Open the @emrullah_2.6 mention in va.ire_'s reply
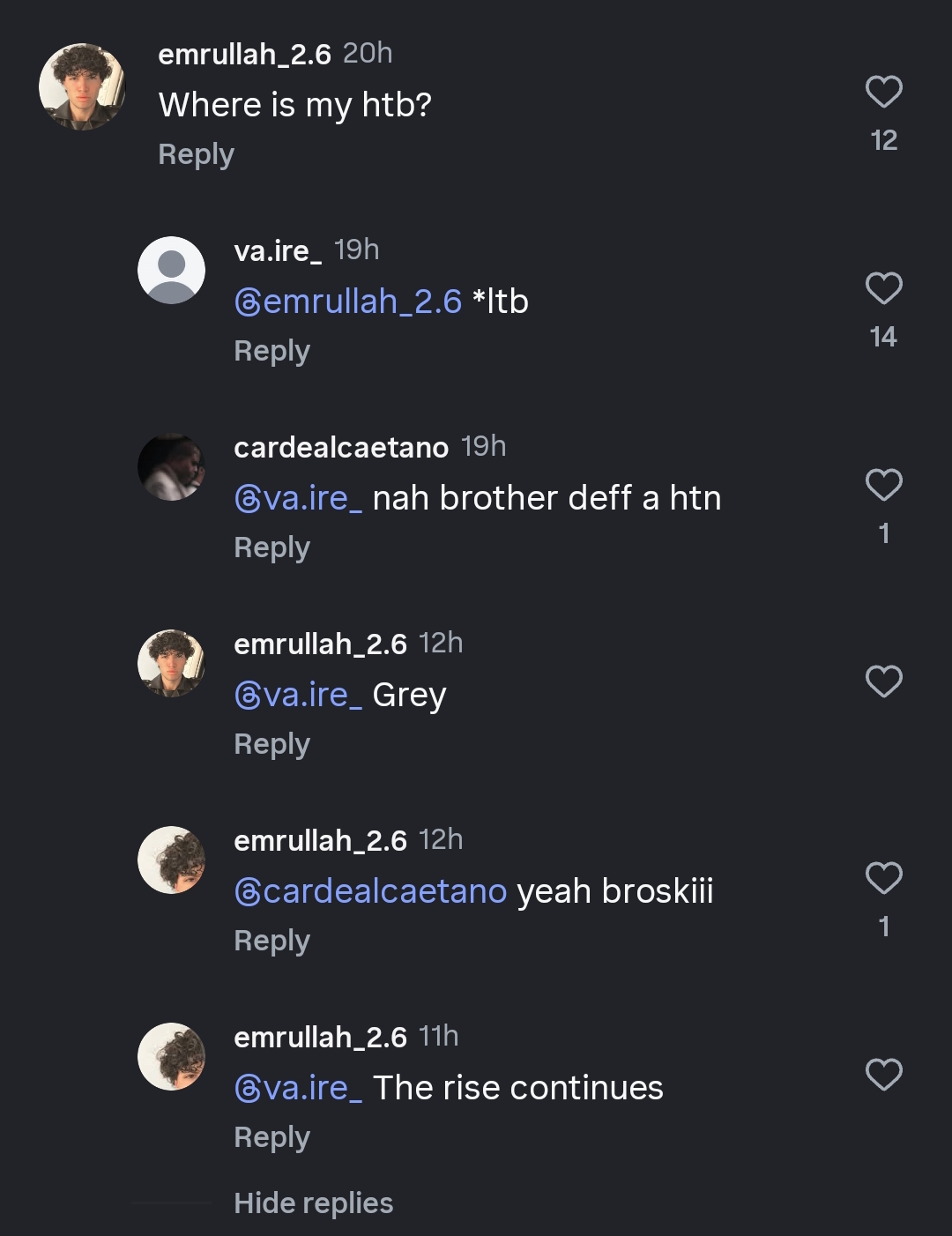This screenshot has height=1236, width=952. pyautogui.click(x=348, y=302)
